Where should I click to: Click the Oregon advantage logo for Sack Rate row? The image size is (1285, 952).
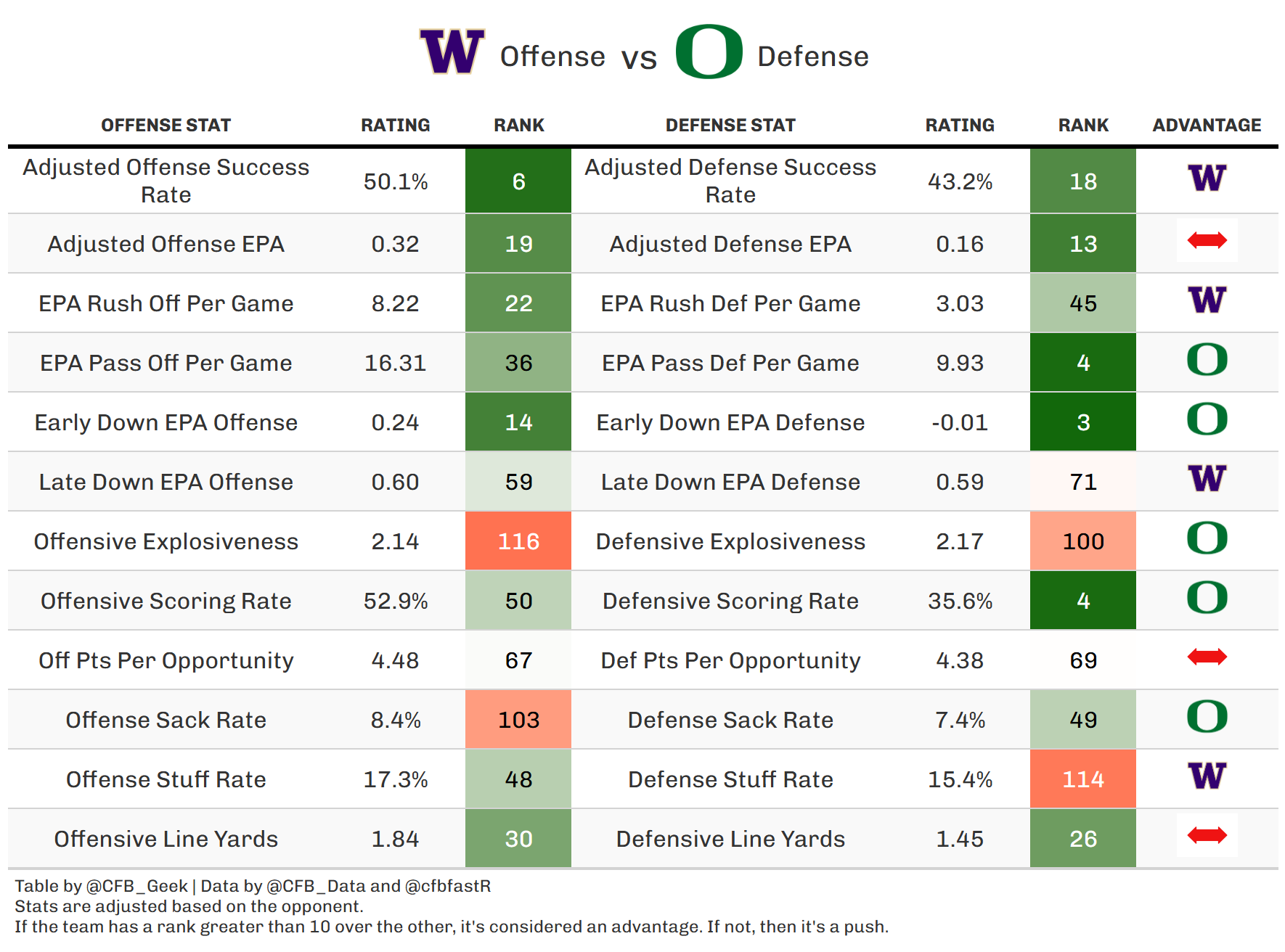[1207, 717]
